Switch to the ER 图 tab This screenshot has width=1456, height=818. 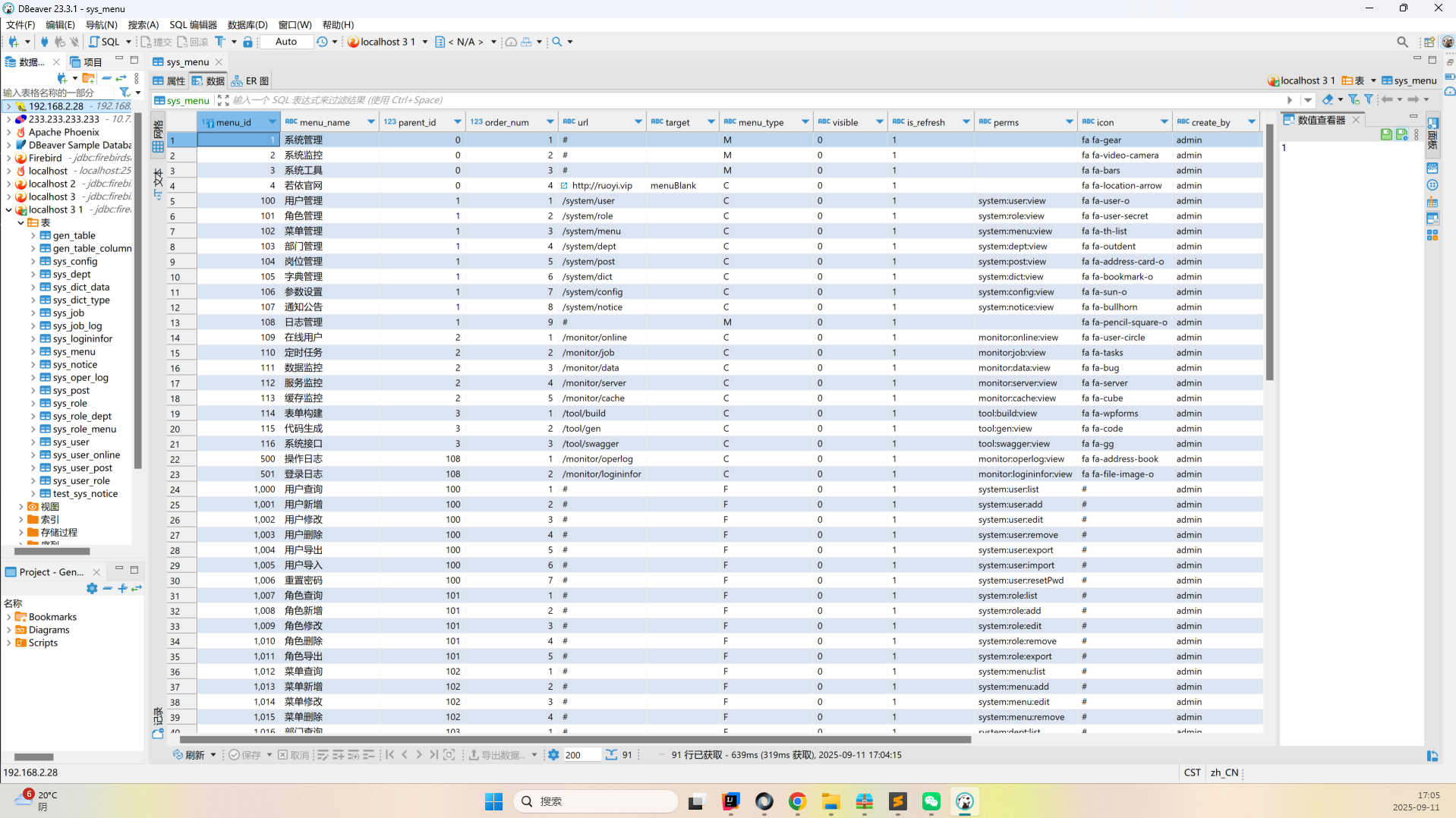[x=251, y=81]
